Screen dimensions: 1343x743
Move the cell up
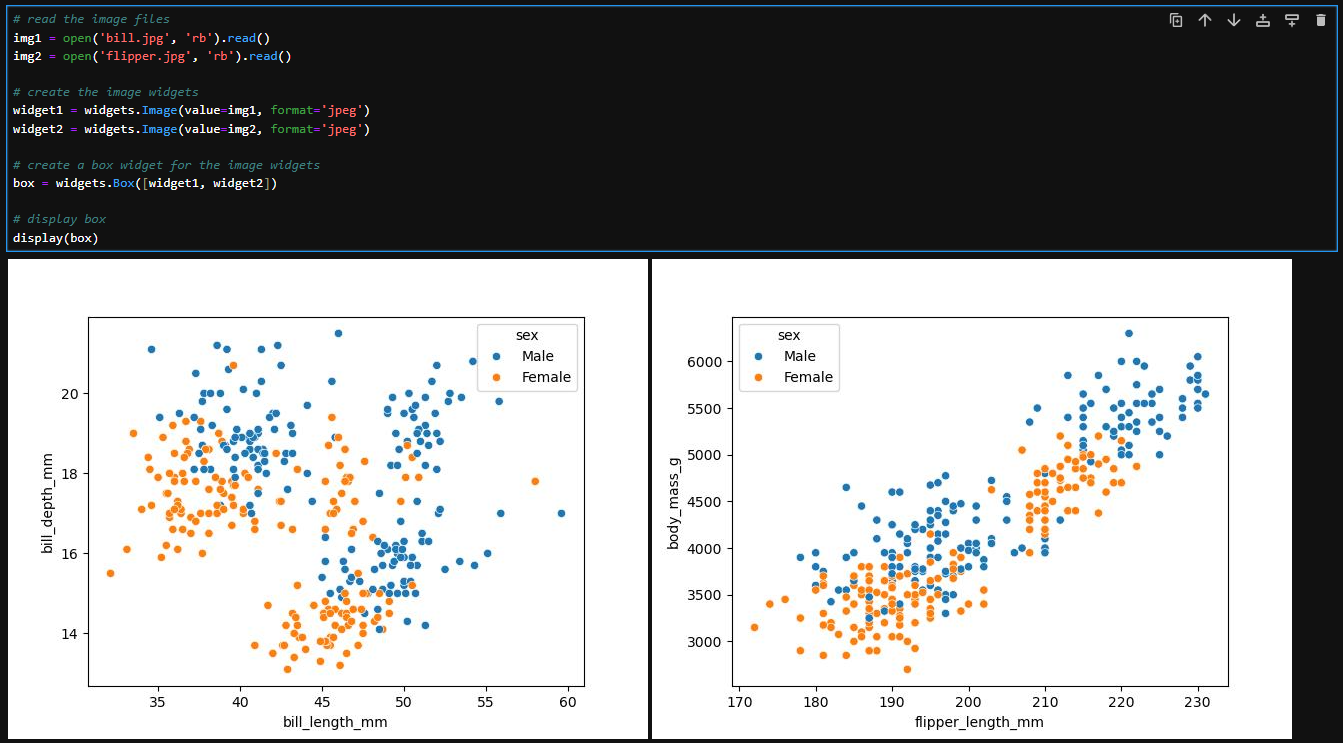pyautogui.click(x=1205, y=20)
